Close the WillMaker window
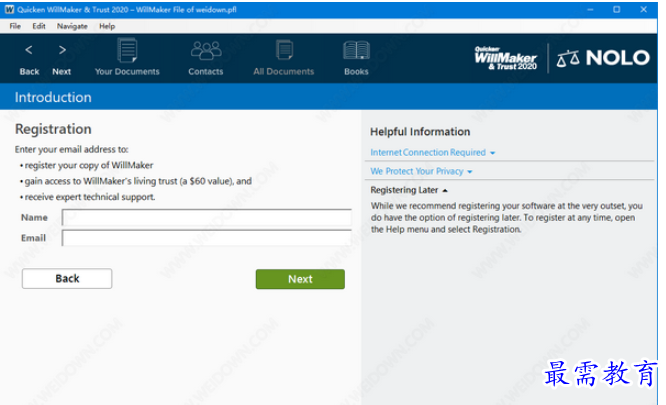 pyautogui.click(x=643, y=9)
